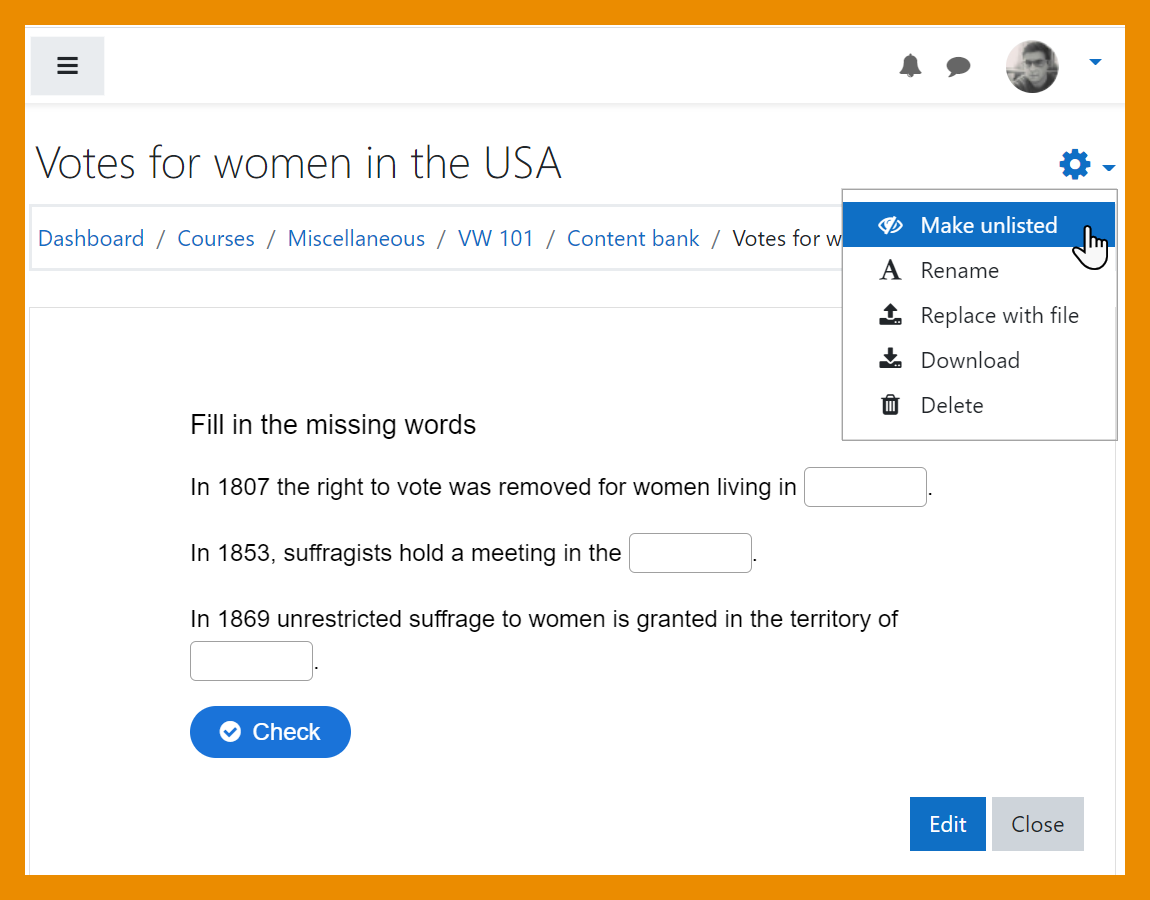Click the Edit button
This screenshot has height=900, width=1150.
pos(947,824)
